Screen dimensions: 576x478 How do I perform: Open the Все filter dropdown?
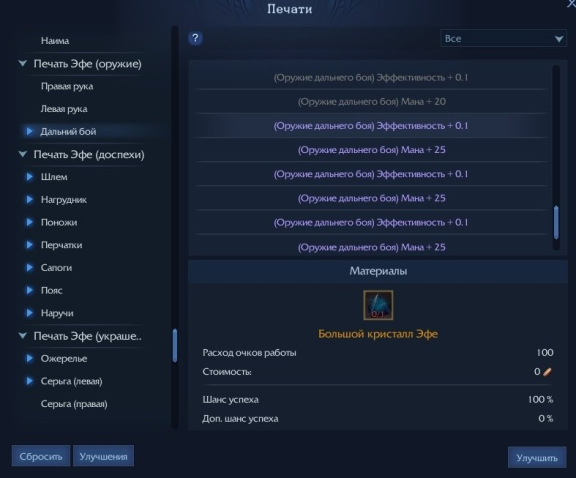pyautogui.click(x=503, y=38)
